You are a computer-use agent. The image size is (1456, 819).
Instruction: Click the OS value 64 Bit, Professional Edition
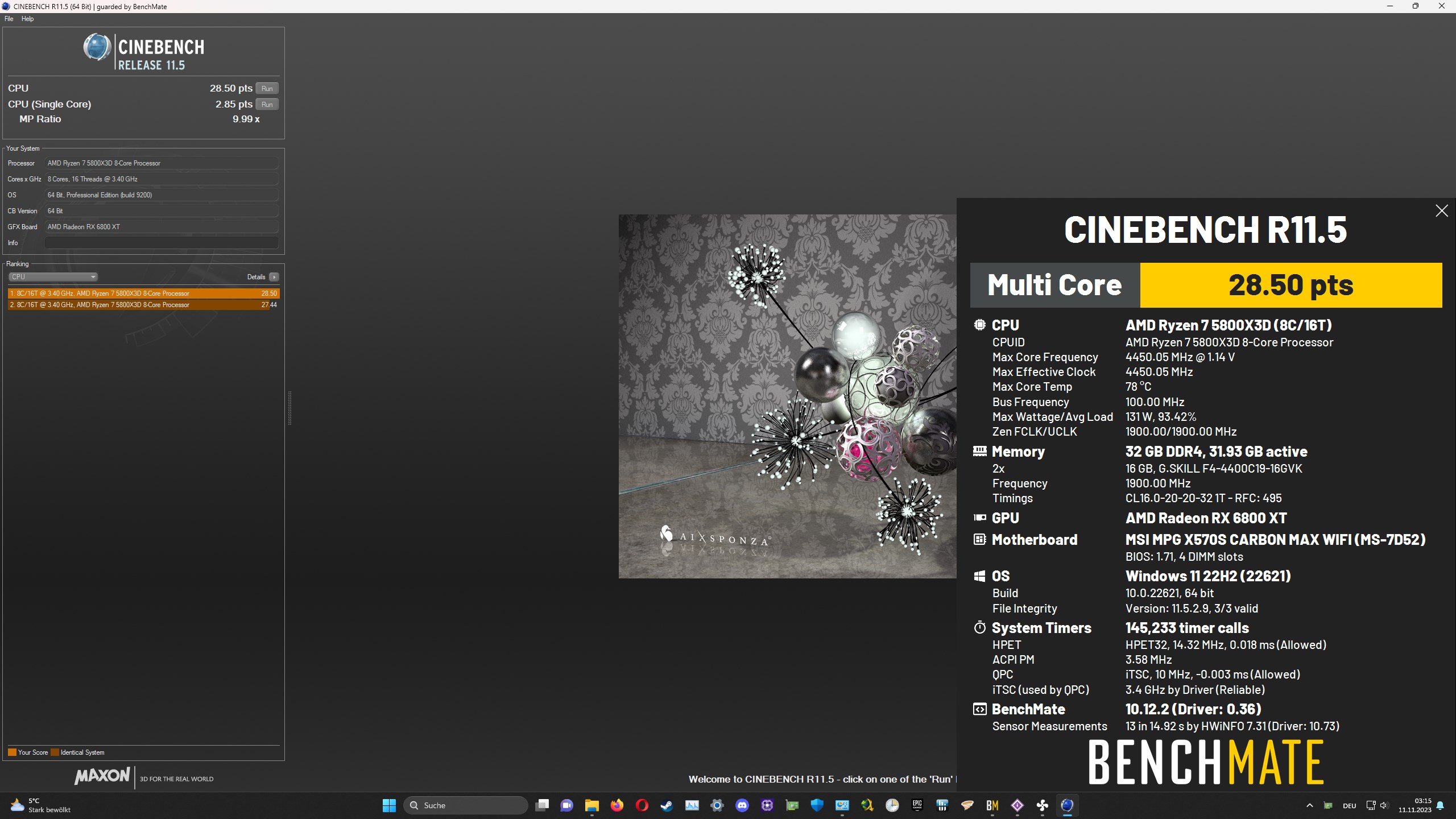(x=162, y=195)
